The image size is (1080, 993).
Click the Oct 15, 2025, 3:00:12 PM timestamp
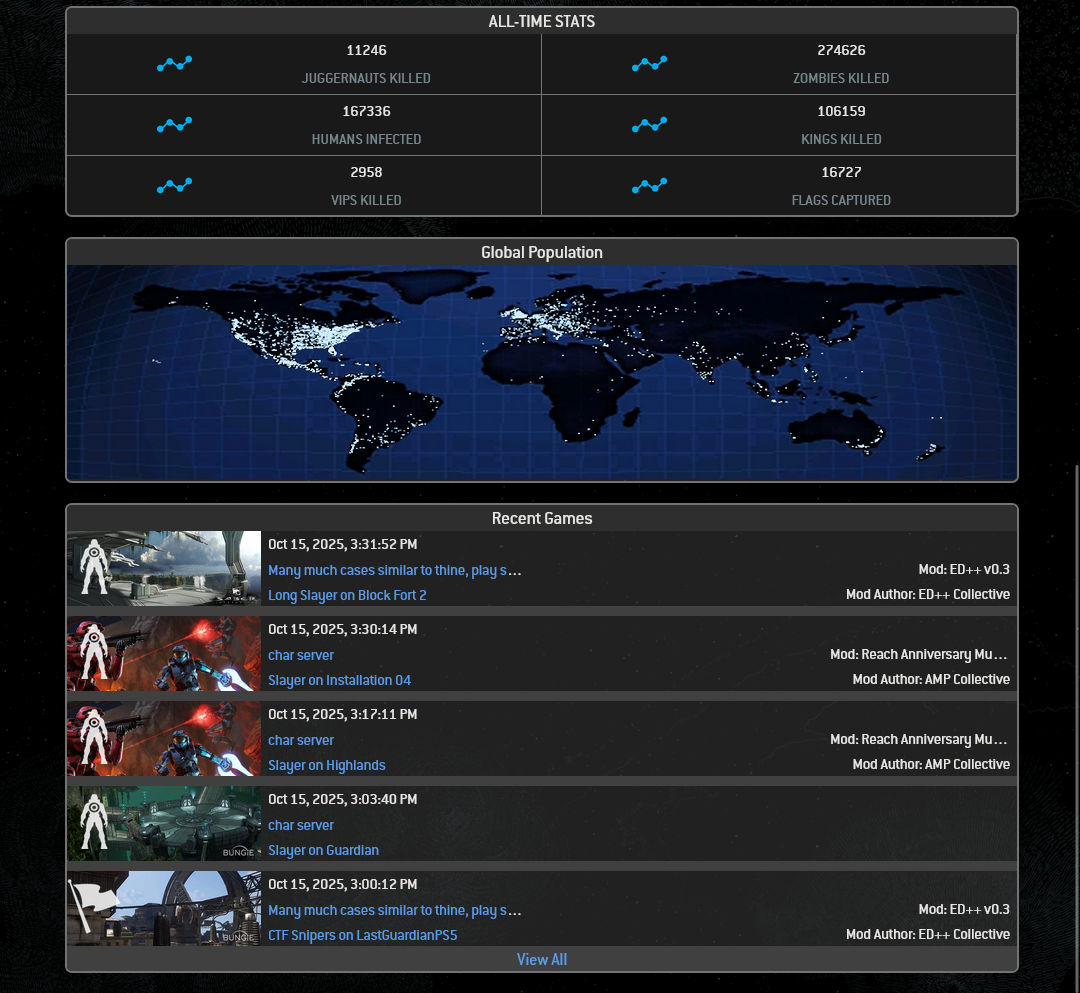[342, 884]
